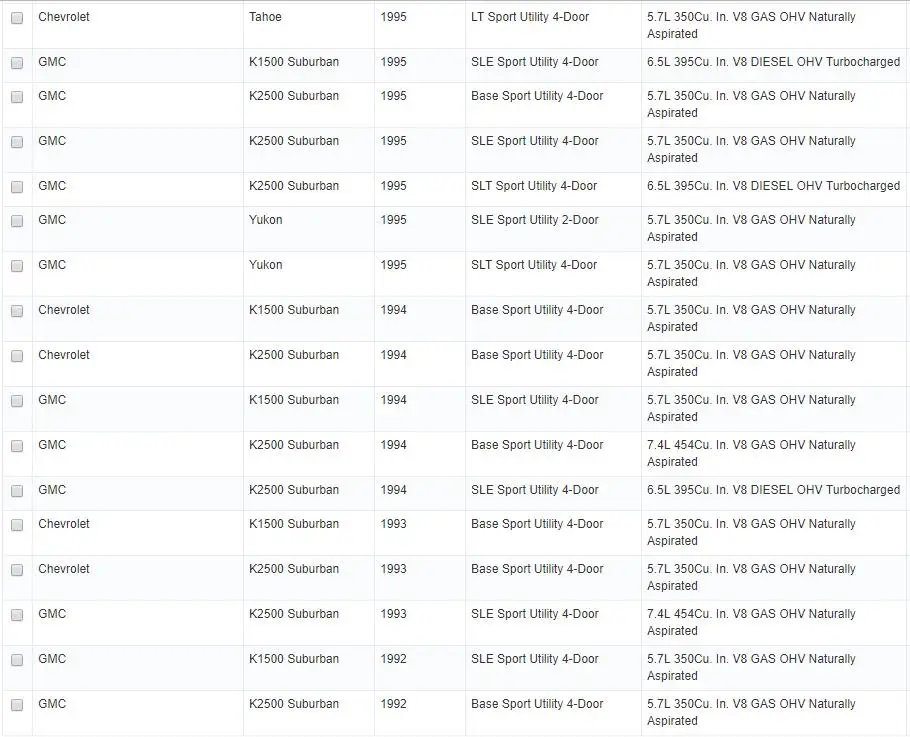Select checkbox for 1993 Chevrolet K1500 Suburban
The width and height of the screenshot is (910, 737).
click(x=17, y=525)
